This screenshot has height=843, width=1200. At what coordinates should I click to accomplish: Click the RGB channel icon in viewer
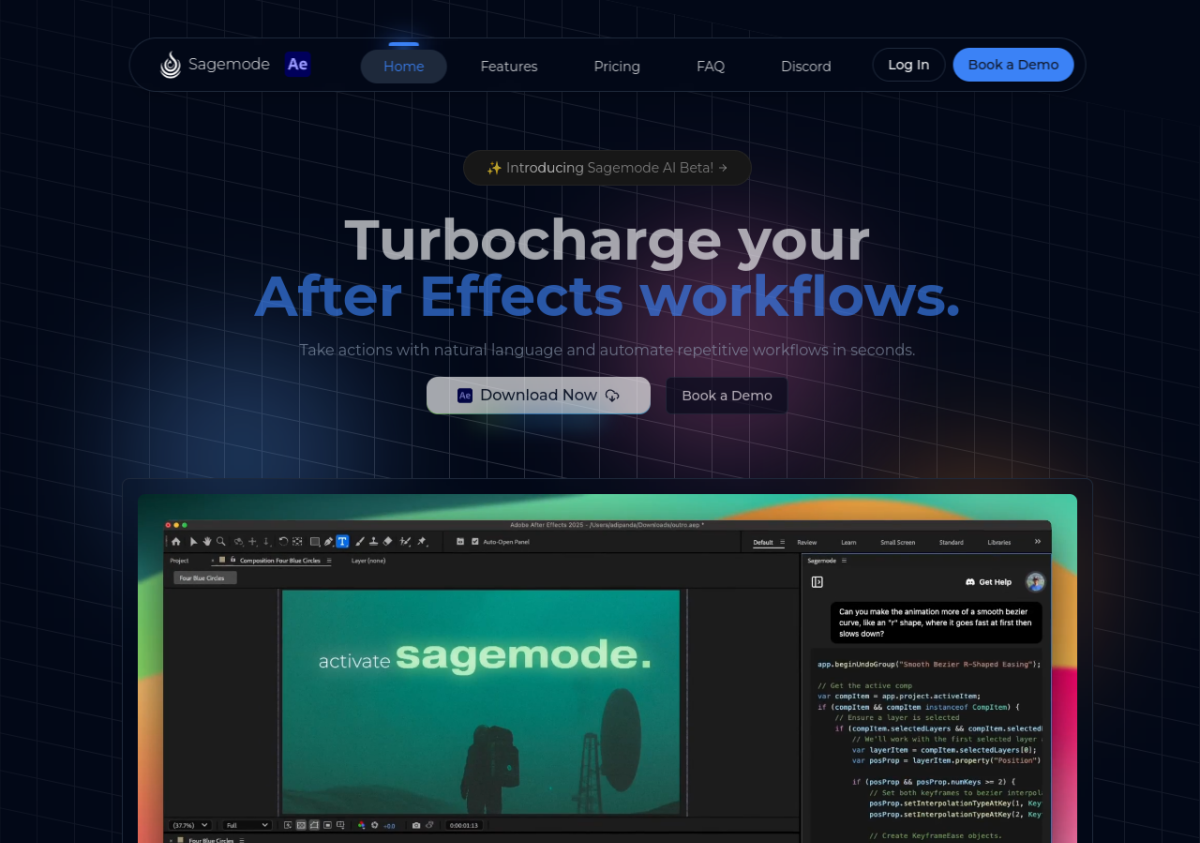[x=361, y=825]
